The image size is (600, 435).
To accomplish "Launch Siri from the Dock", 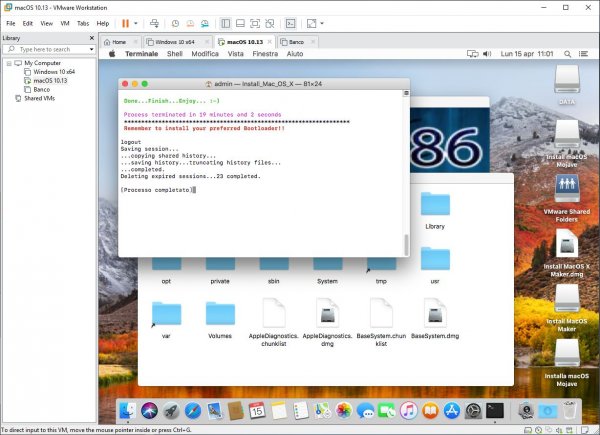I will coord(149,411).
